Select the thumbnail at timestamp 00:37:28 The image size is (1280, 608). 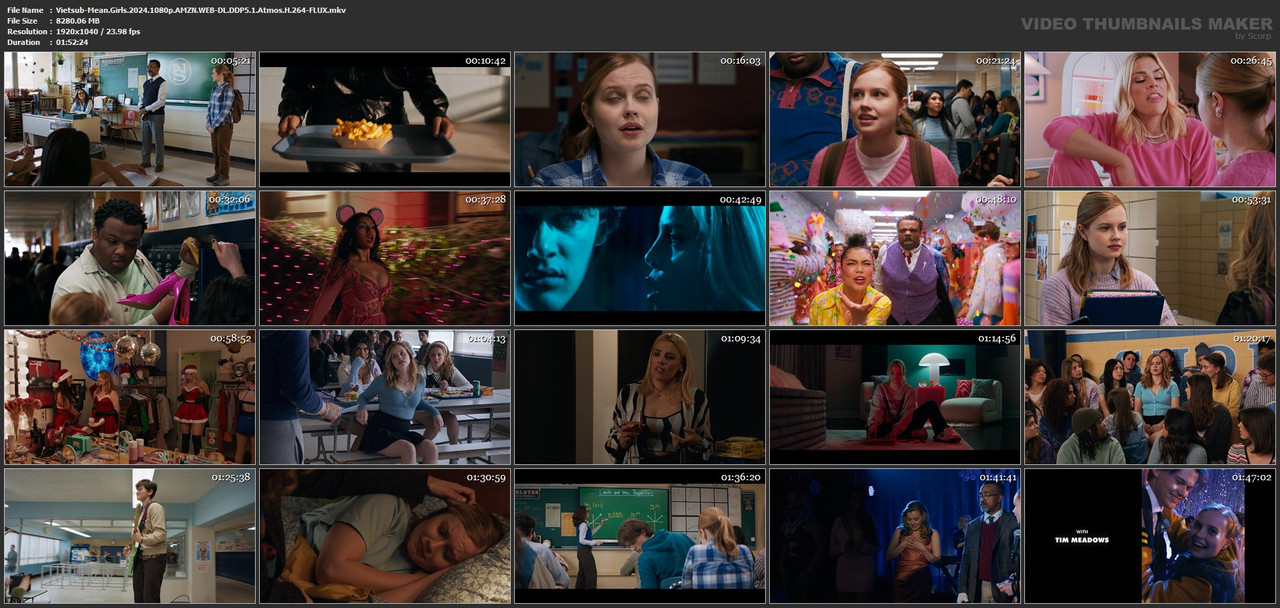pos(385,259)
